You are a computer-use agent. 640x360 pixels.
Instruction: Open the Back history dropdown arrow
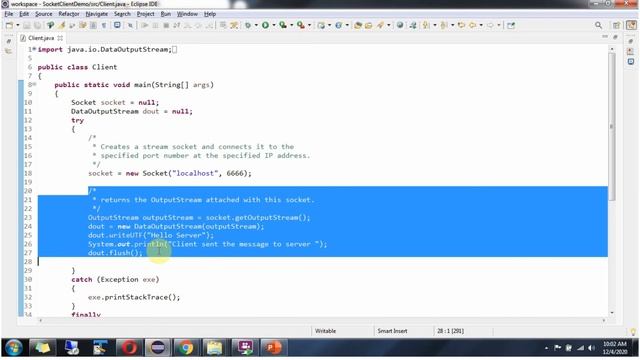pyautogui.click(x=481, y=25)
